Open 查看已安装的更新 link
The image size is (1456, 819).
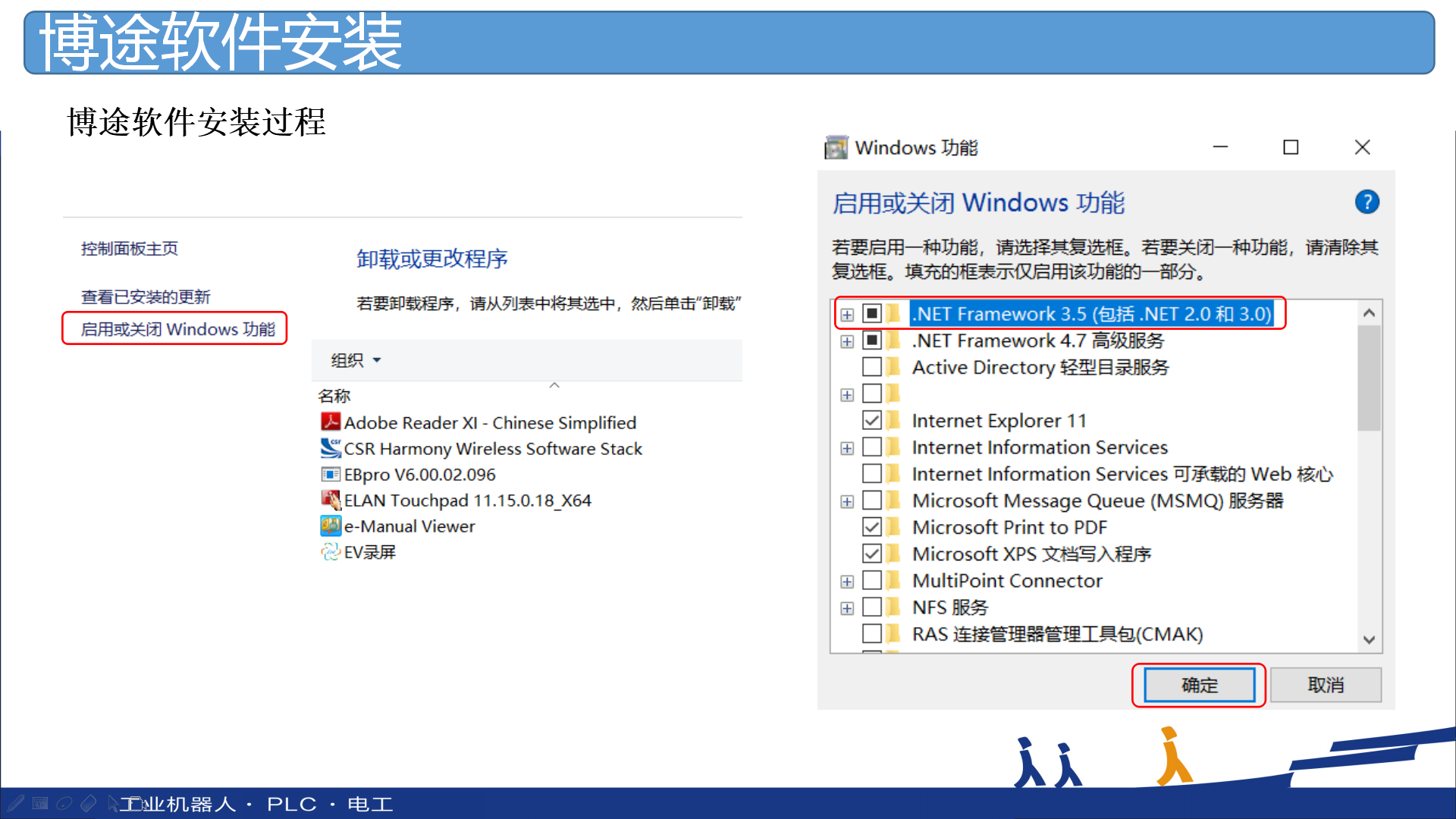point(146,297)
